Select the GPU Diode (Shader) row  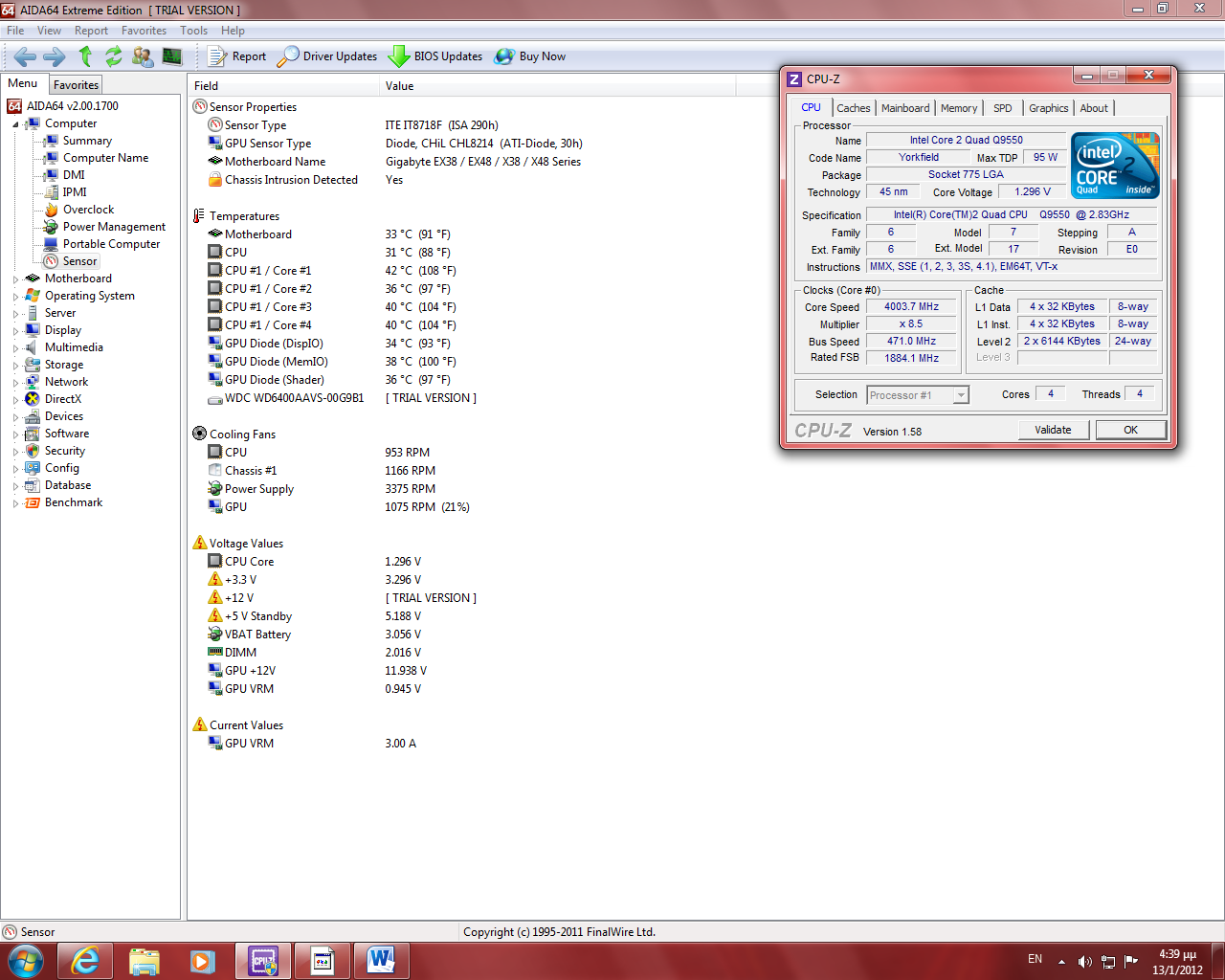[330, 380]
